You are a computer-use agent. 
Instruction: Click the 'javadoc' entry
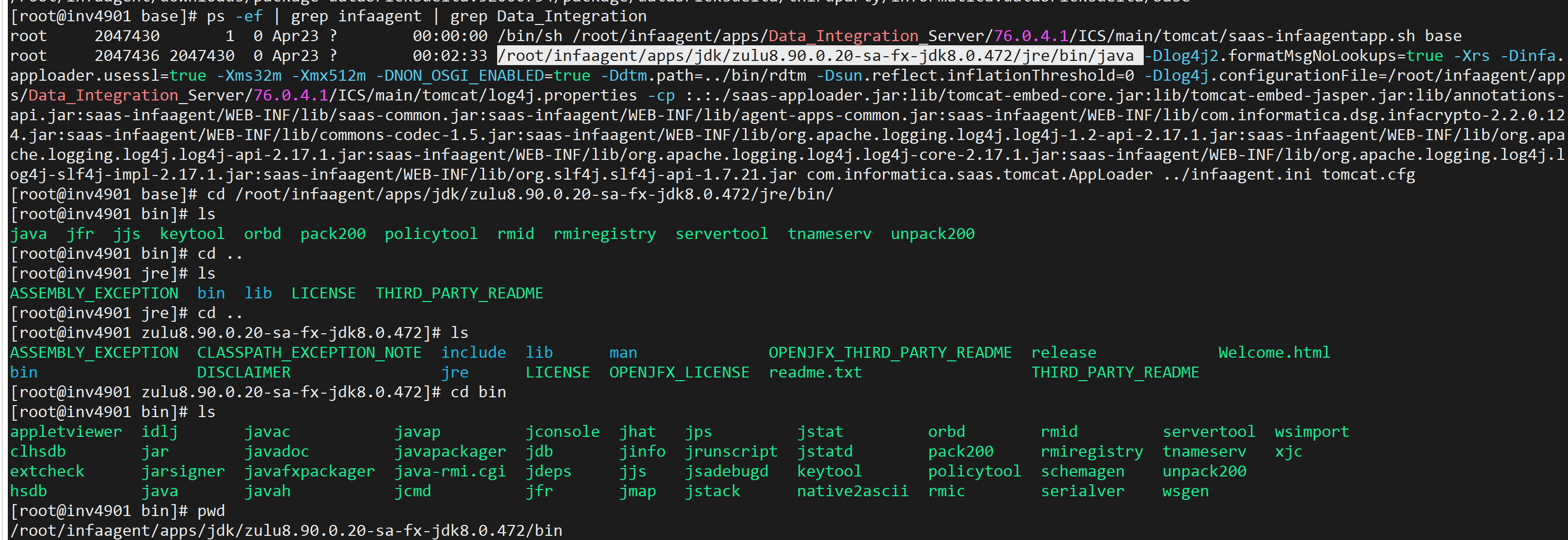[x=276, y=451]
